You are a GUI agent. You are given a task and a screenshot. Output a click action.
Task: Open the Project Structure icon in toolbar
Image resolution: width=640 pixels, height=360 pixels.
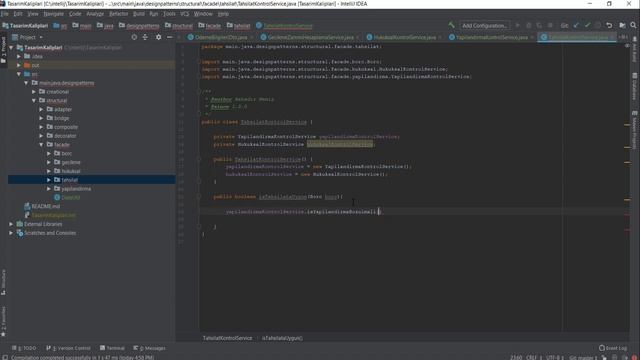[622, 25]
